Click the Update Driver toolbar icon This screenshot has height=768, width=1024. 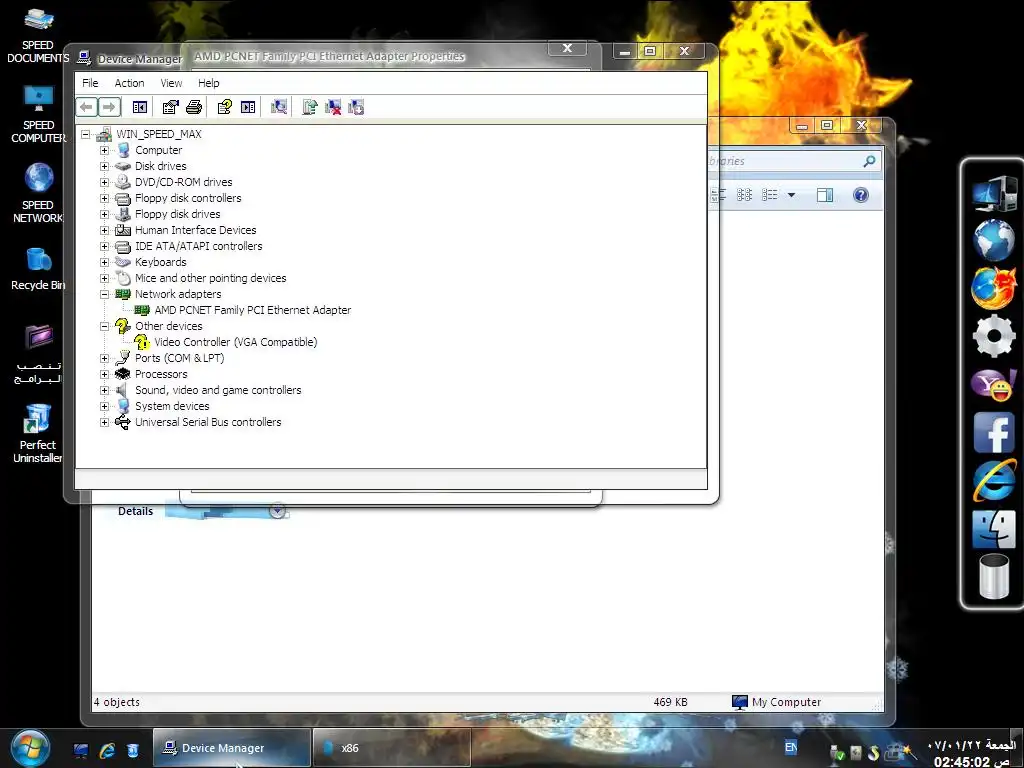pyautogui.click(x=310, y=107)
